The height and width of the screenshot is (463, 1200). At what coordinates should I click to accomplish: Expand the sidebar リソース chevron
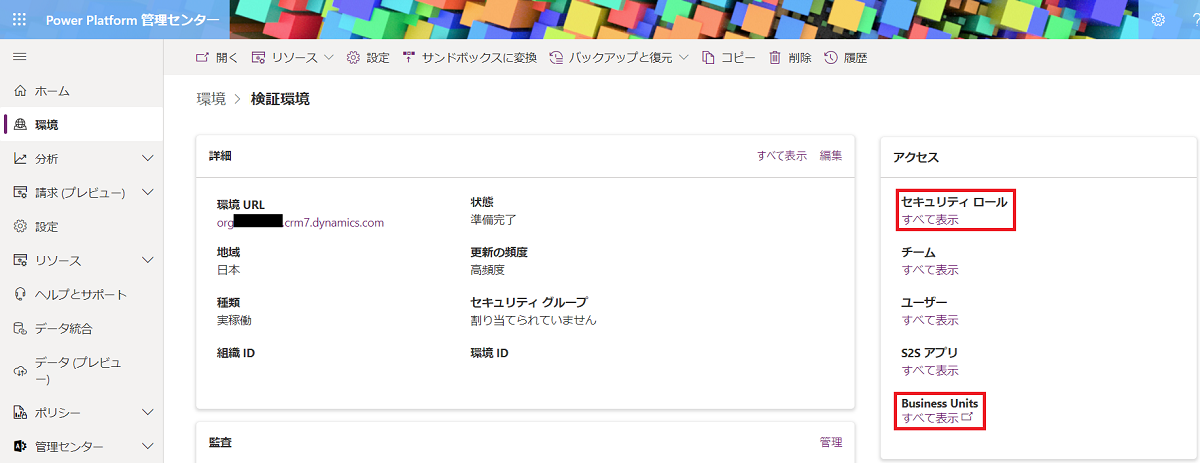148,261
